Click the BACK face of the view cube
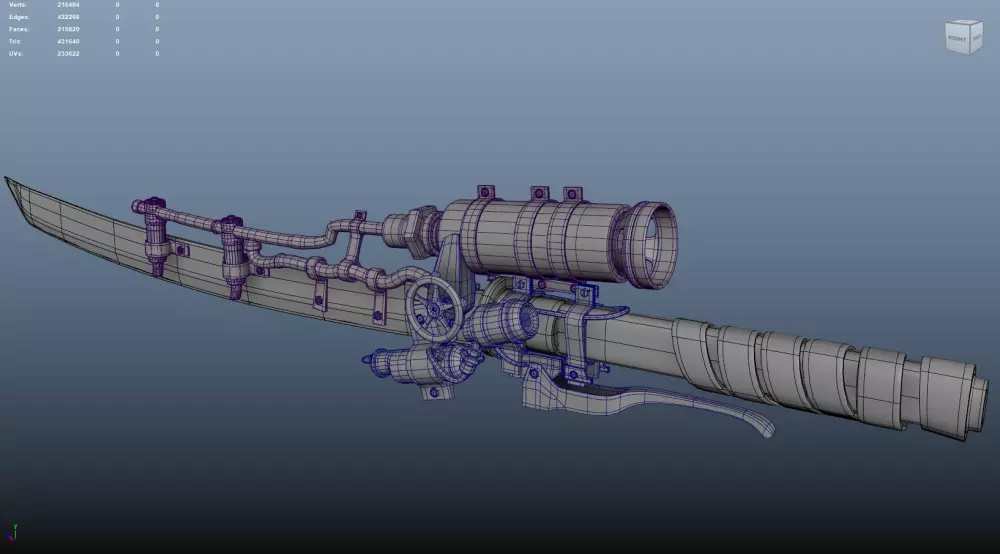Screen dimensions: 1000x554 point(976,38)
